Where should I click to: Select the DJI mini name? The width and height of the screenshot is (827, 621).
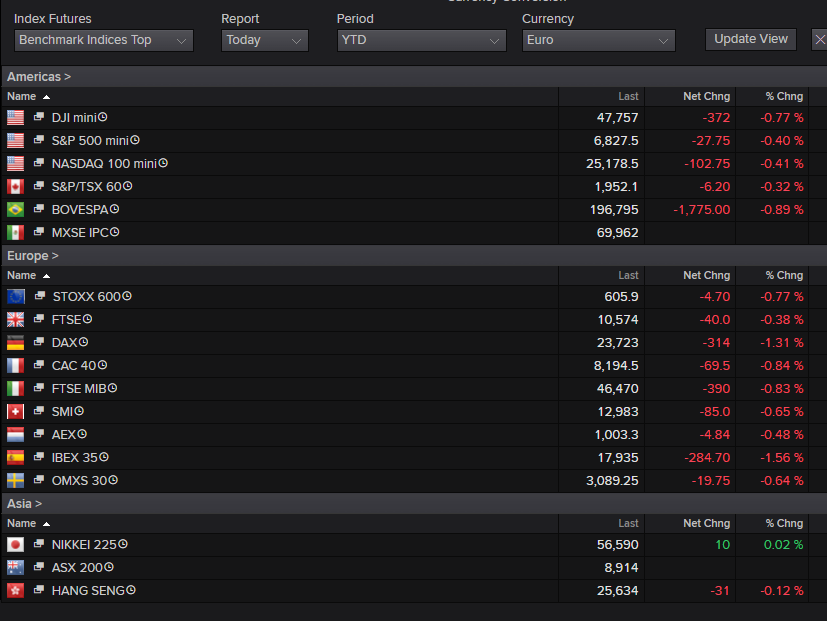coord(74,118)
